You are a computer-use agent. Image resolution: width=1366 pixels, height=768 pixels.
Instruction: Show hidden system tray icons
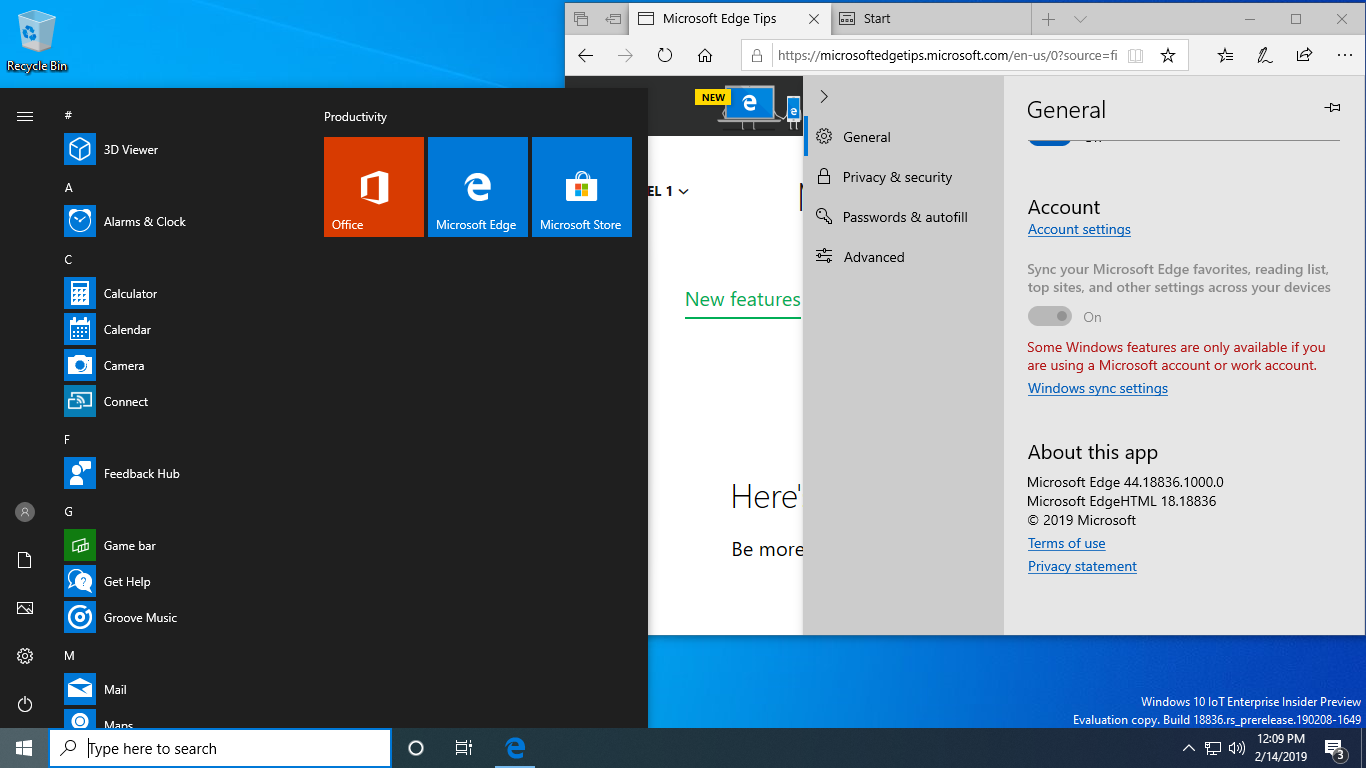[x=1188, y=748]
